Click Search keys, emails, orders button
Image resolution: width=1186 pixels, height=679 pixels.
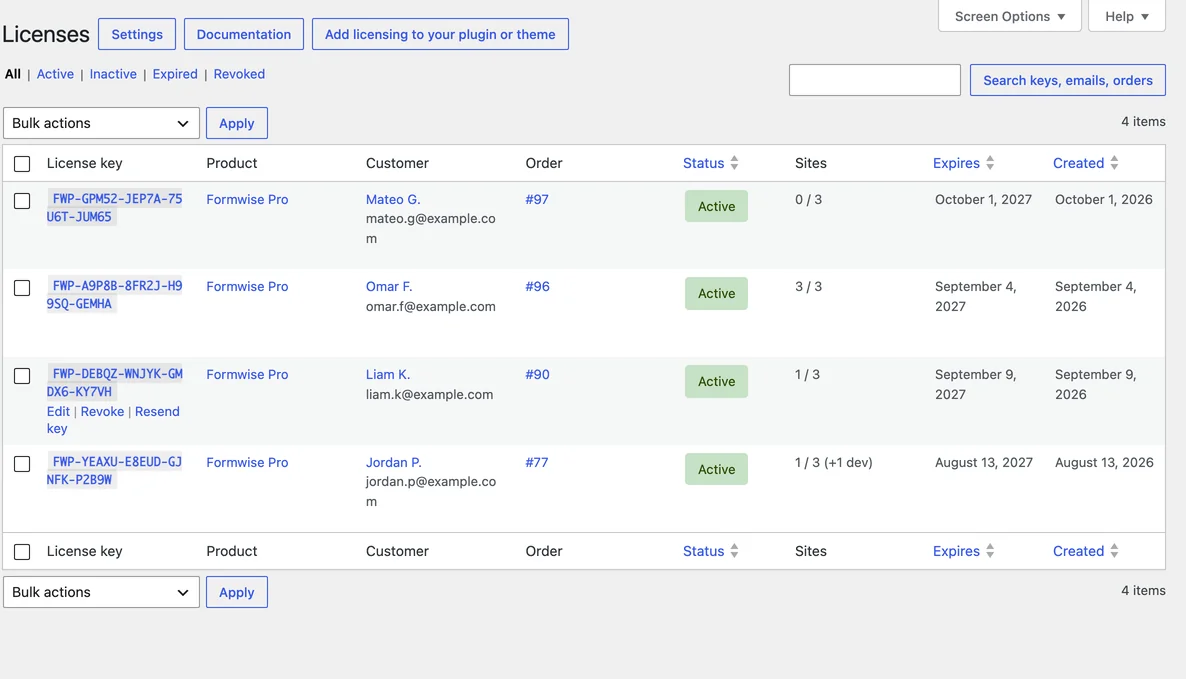[x=1067, y=80]
